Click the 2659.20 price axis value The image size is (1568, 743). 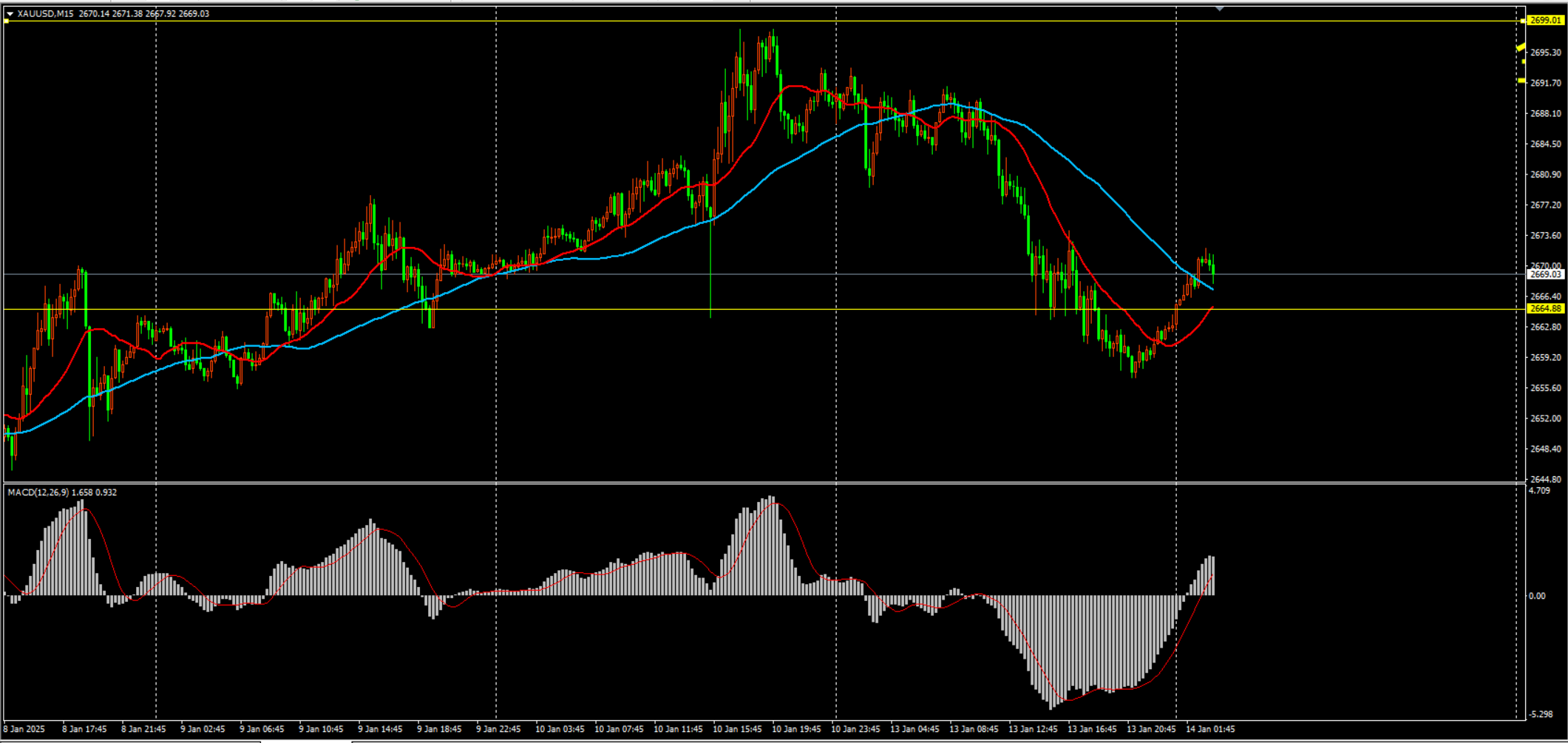[1546, 357]
